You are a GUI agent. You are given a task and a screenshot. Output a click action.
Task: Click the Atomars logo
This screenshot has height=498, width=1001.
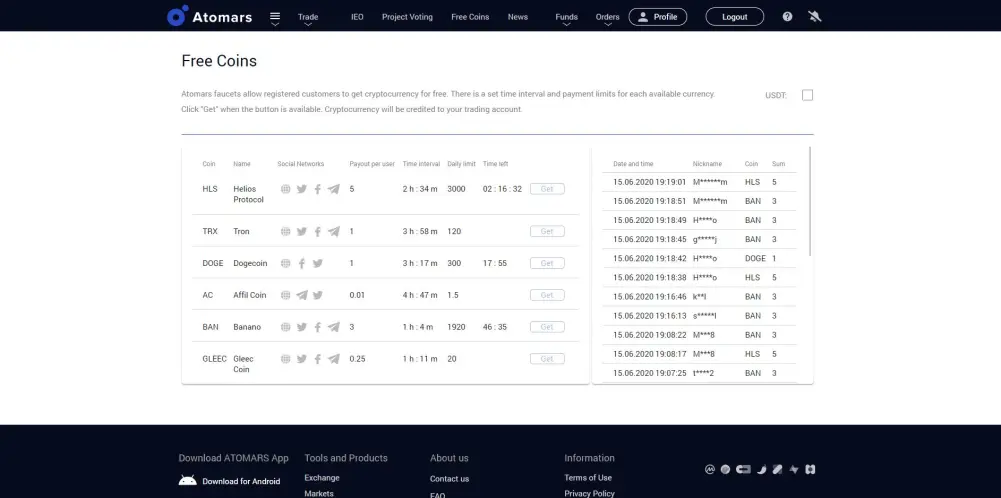tap(209, 17)
